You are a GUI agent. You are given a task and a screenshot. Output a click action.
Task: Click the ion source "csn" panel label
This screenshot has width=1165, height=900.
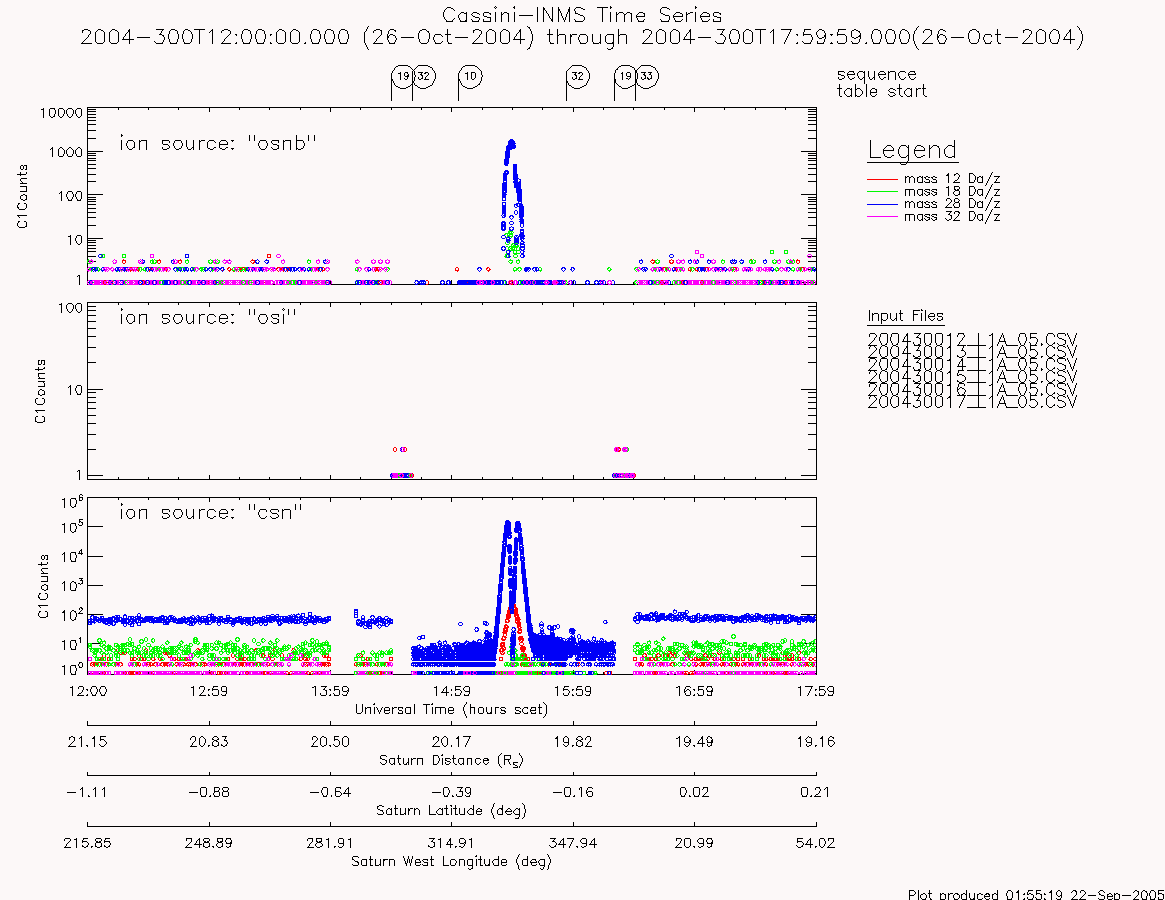(211, 512)
